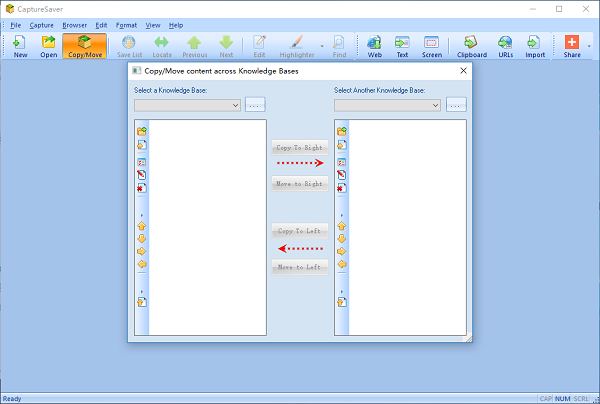Click the Text capture toolbar icon
The width and height of the screenshot is (600, 404).
coord(402,46)
